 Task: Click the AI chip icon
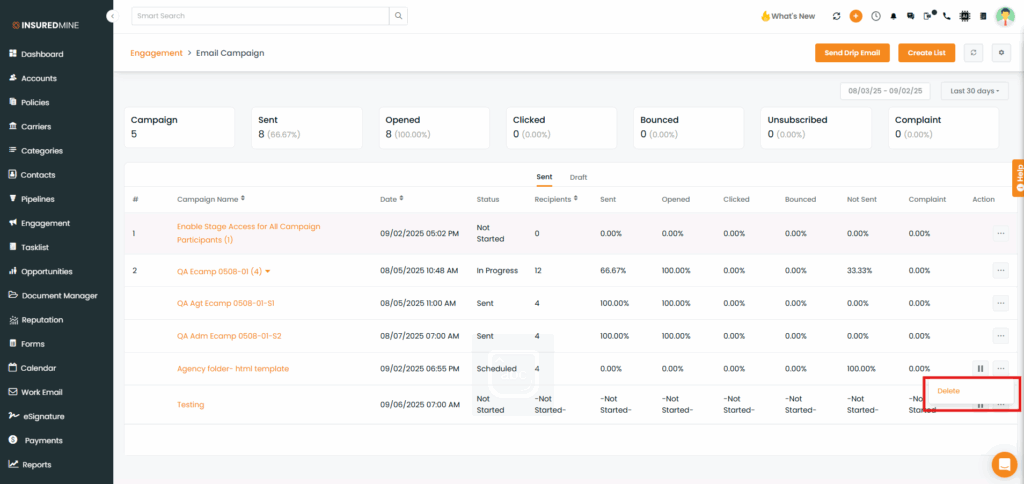click(x=965, y=16)
